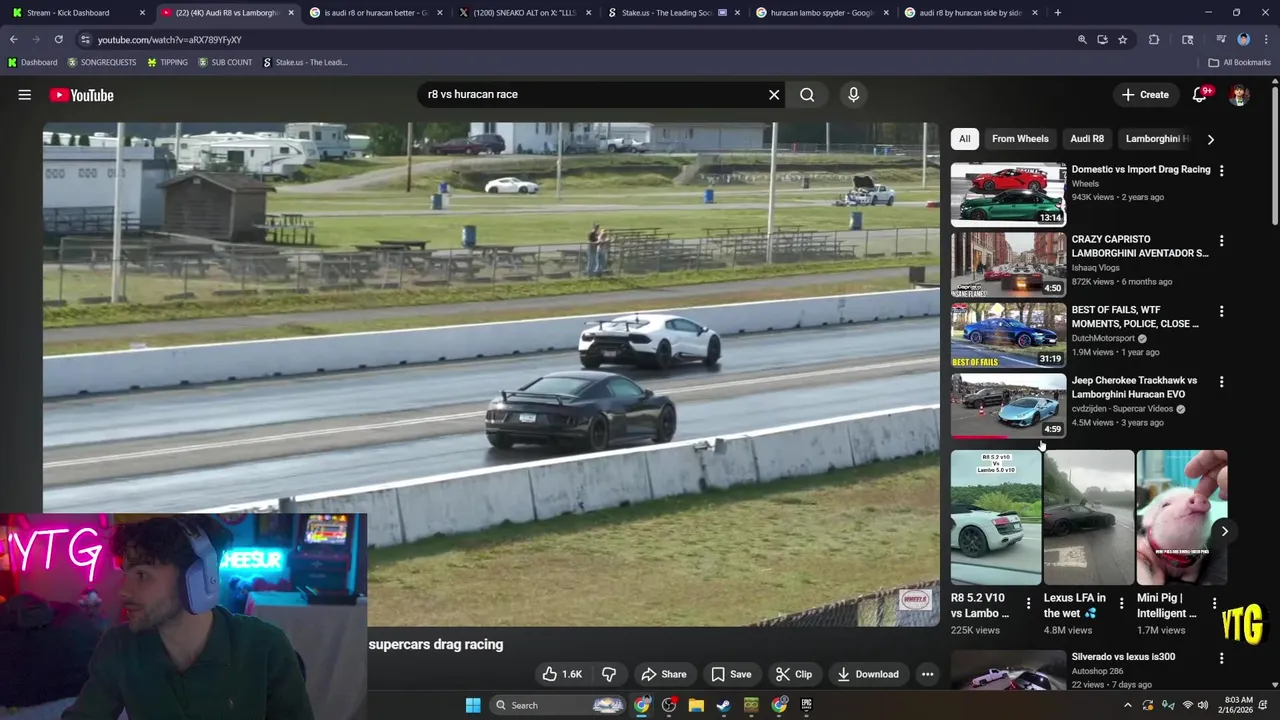This screenshot has width=1280, height=720.
Task: Open options for BEST OF FAILS video
Action: click(x=1221, y=311)
